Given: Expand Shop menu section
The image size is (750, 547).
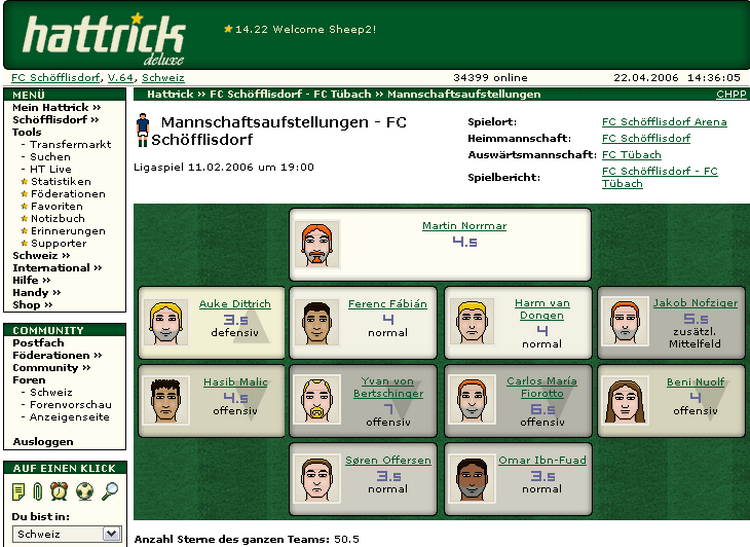Looking at the screenshot, I should coord(32,305).
